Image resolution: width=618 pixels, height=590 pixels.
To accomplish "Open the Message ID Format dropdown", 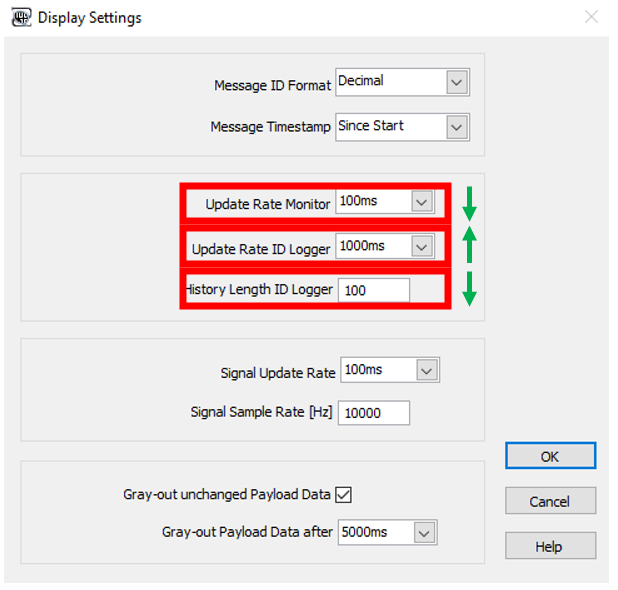I will point(456,82).
